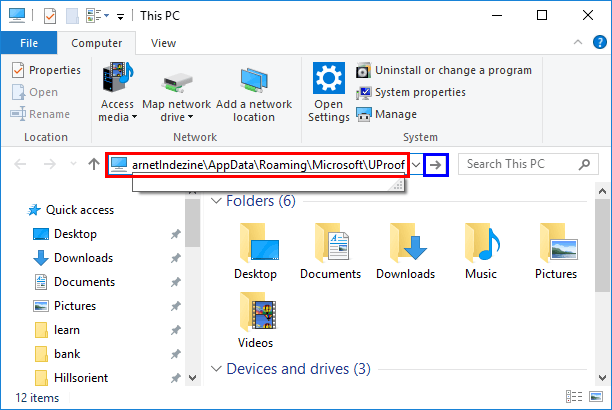
Task: Click pin icon beside Hillsorient
Action: point(176,378)
